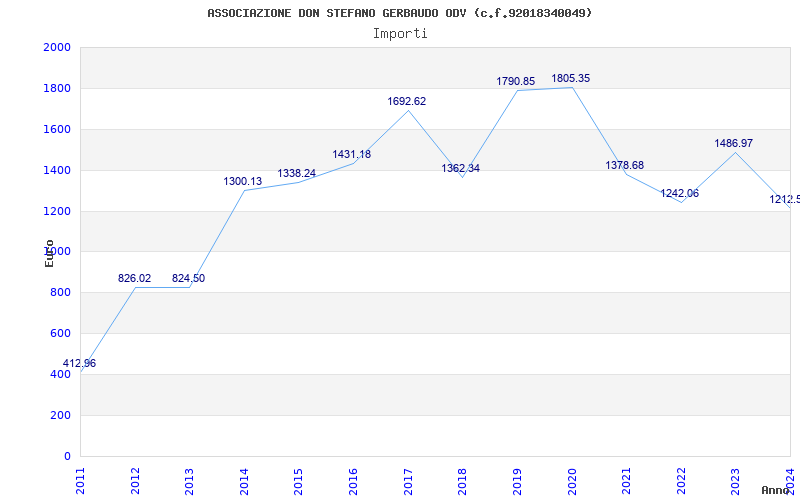Viewport: 800px width, 500px height.
Task: Click the 2012 x-axis year label
Action: click(135, 481)
